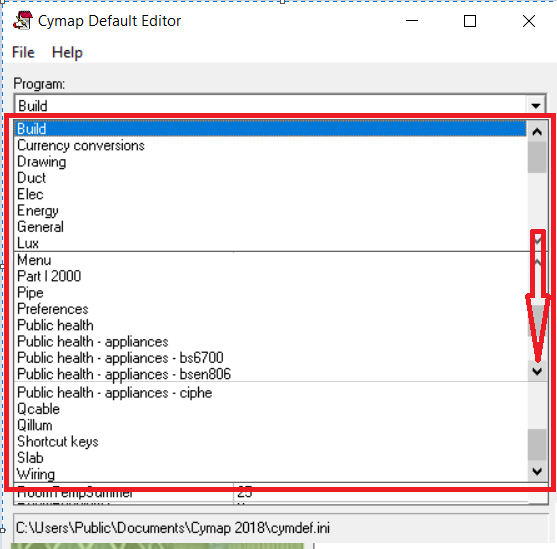Open the Help menu
The height and width of the screenshot is (549, 557).
point(67,53)
